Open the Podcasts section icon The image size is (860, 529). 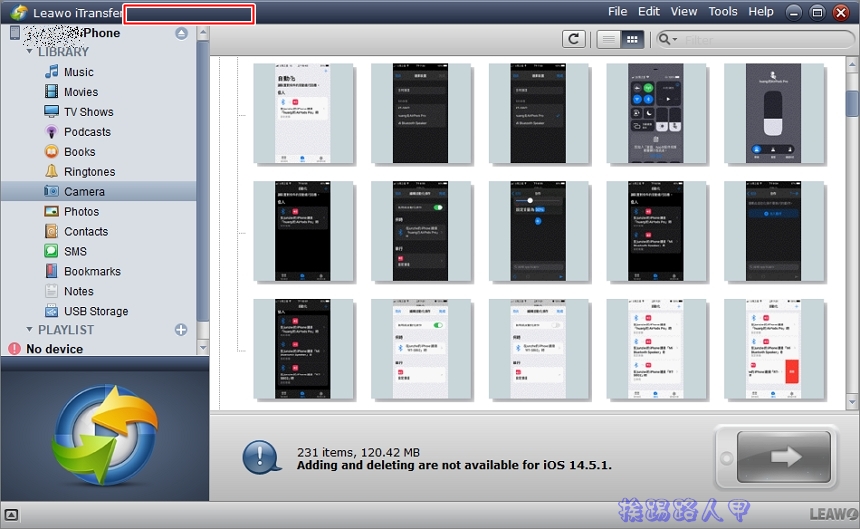(52, 132)
